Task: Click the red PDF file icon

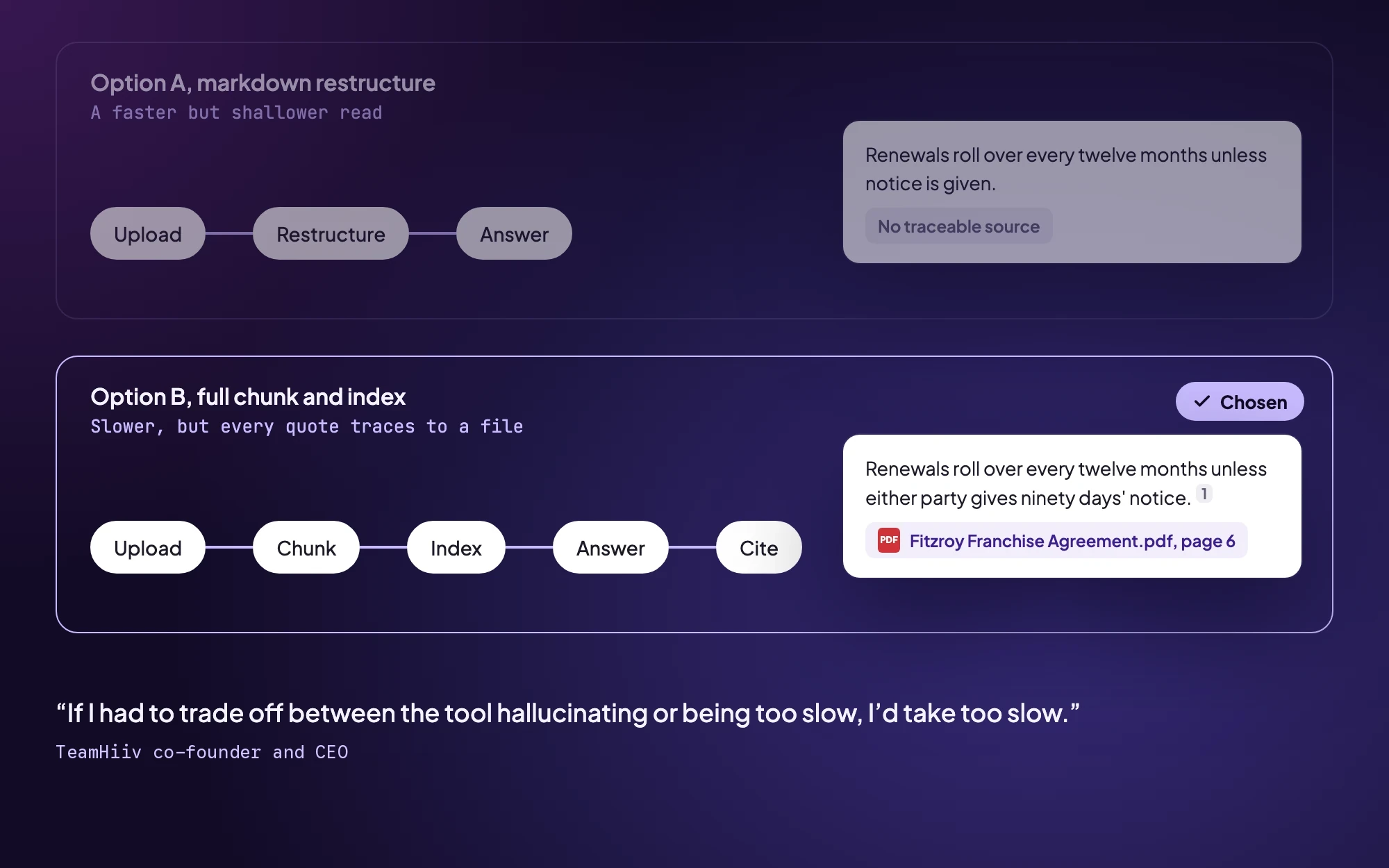Action: click(888, 540)
